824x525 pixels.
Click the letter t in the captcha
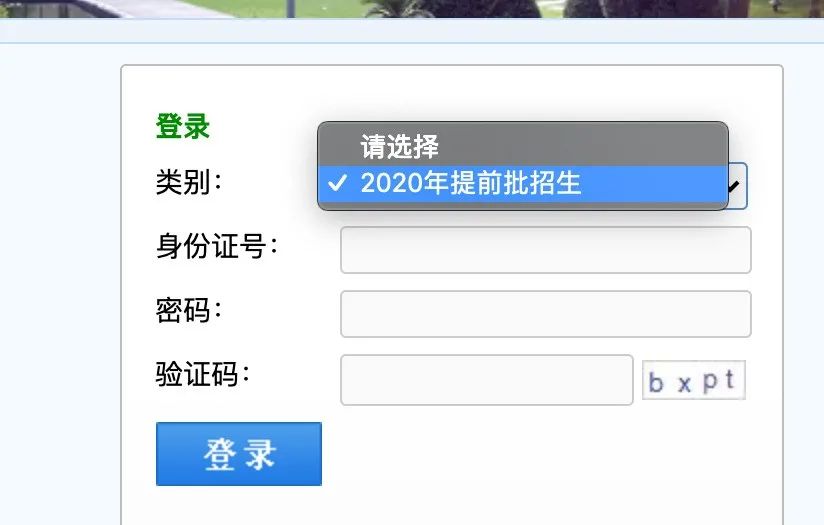[x=730, y=379]
